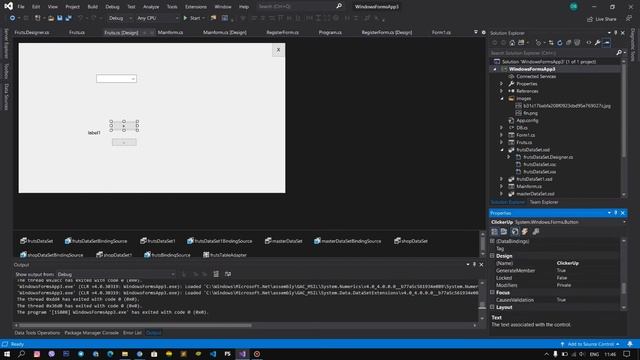Select the shopDataSet tray component

[x=411, y=241]
